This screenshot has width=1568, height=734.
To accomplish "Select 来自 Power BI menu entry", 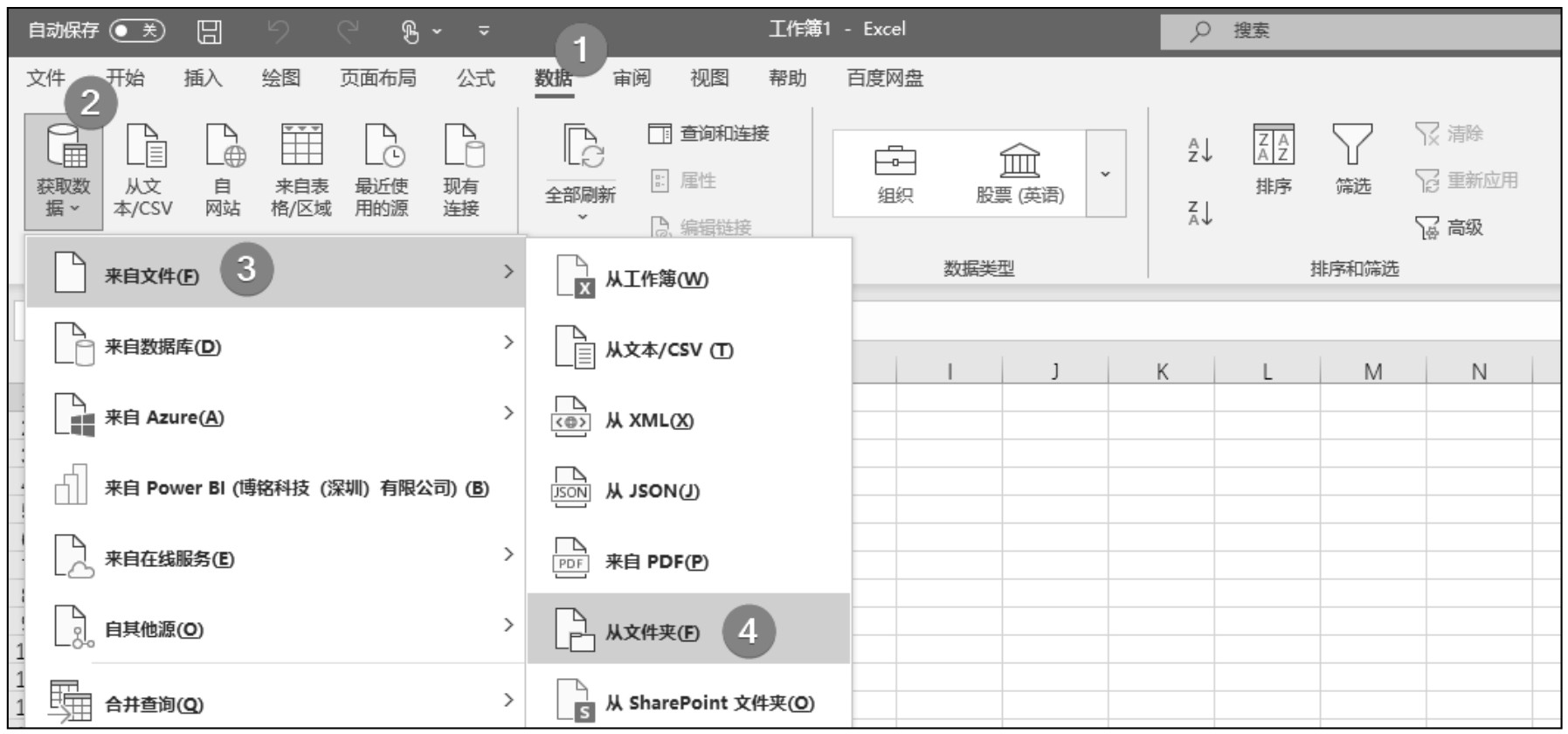I will 276,487.
